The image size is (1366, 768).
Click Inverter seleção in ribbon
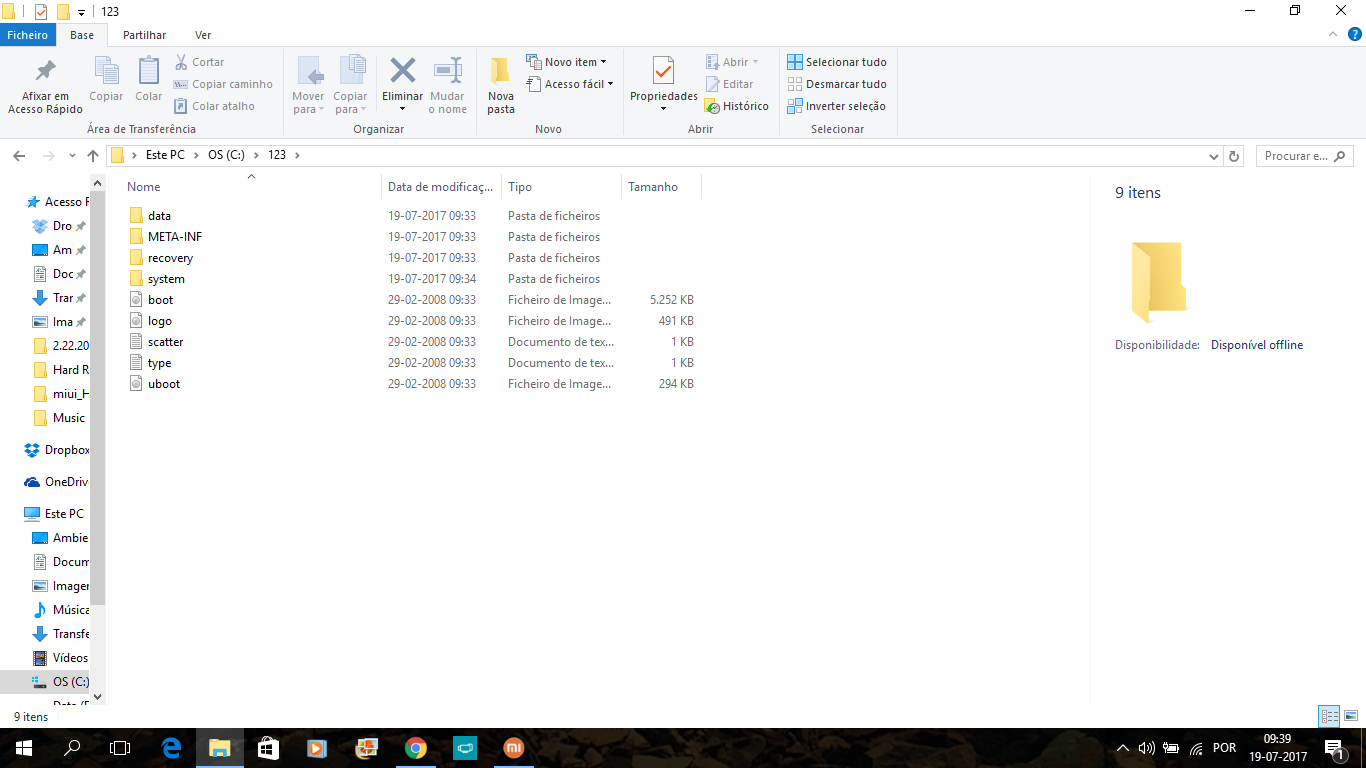pos(837,106)
